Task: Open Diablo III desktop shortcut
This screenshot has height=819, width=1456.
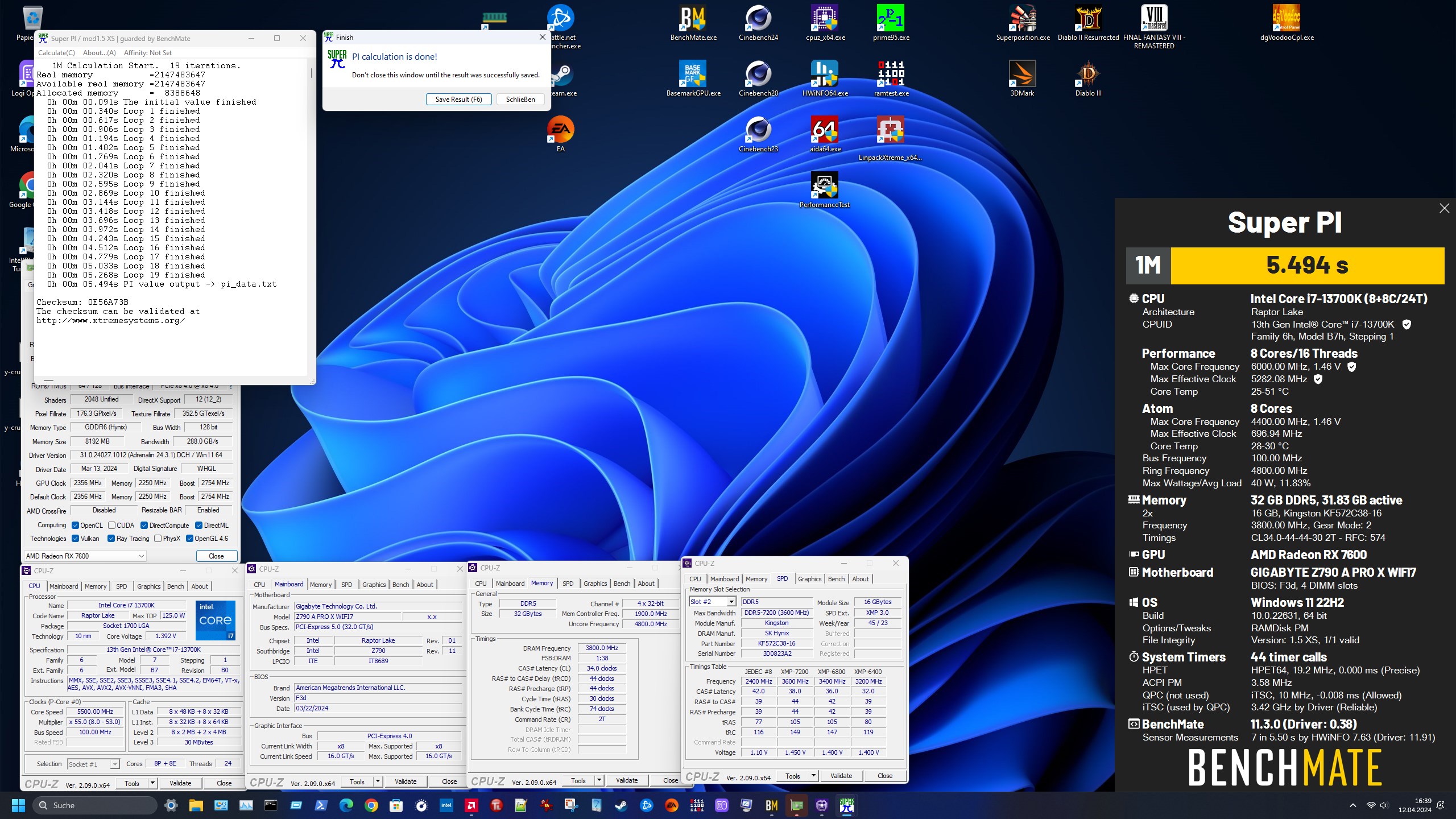Action: point(1088,78)
